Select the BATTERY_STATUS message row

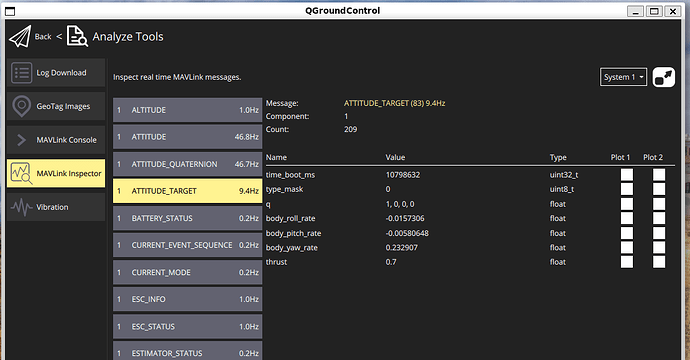coord(187,218)
